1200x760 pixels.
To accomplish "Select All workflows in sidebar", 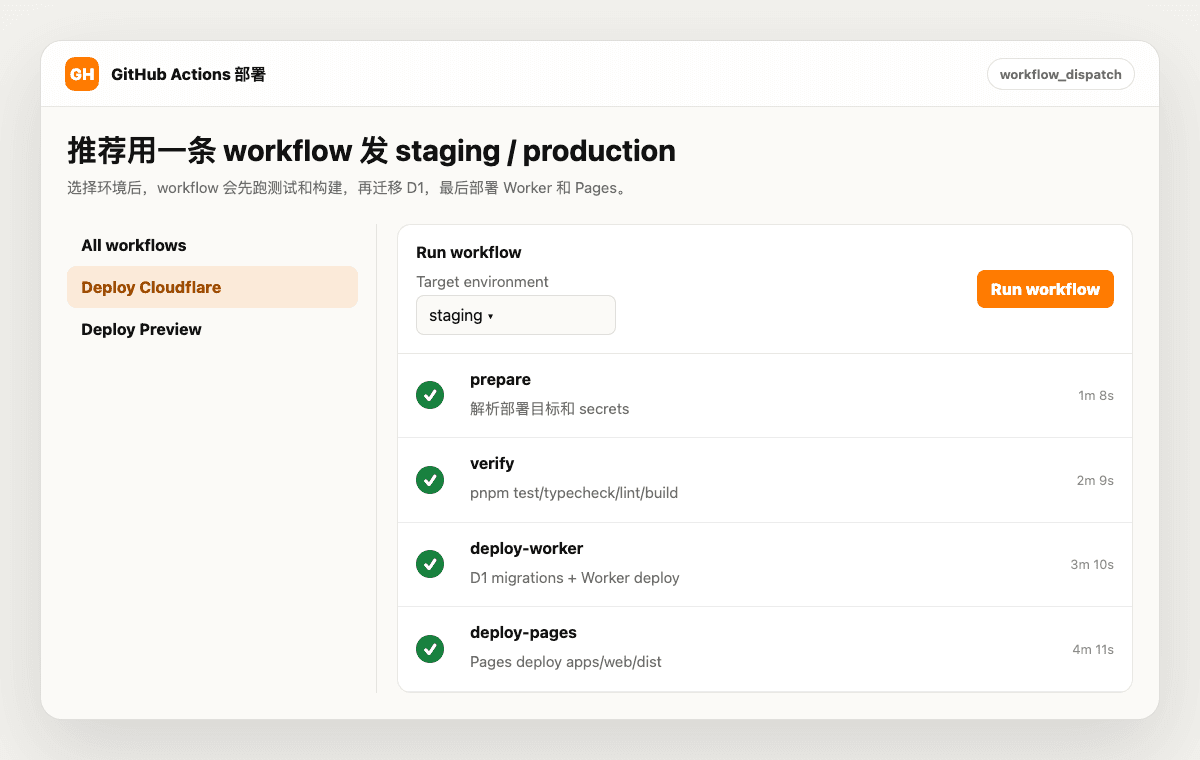I will tap(212, 245).
